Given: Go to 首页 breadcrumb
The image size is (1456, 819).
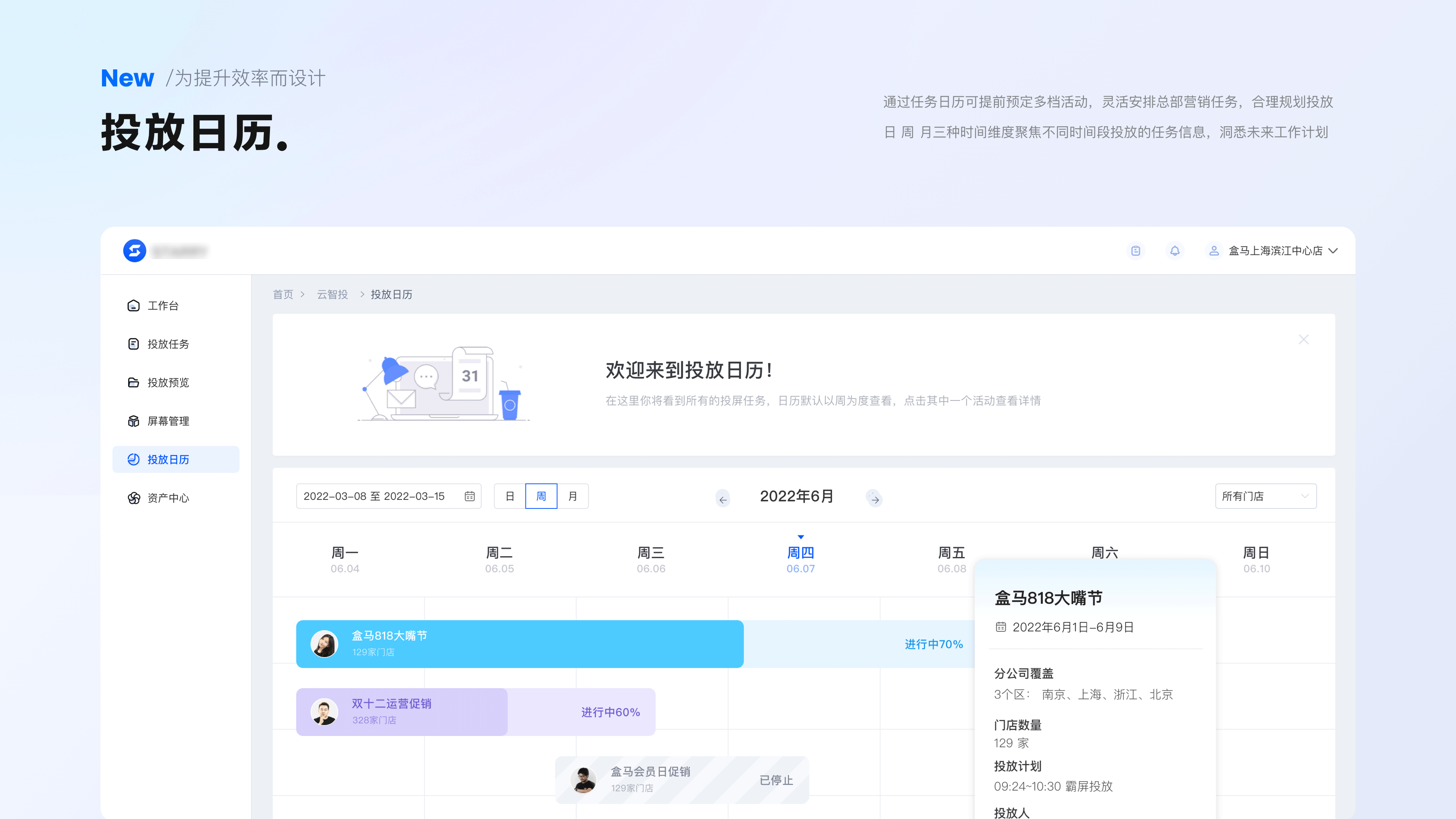Looking at the screenshot, I should coord(282,295).
